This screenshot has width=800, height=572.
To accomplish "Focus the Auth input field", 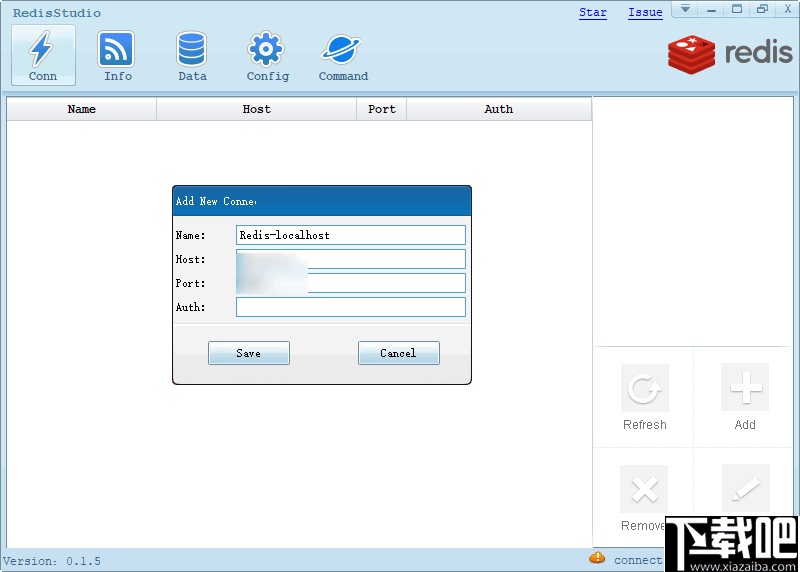I will click(x=351, y=307).
